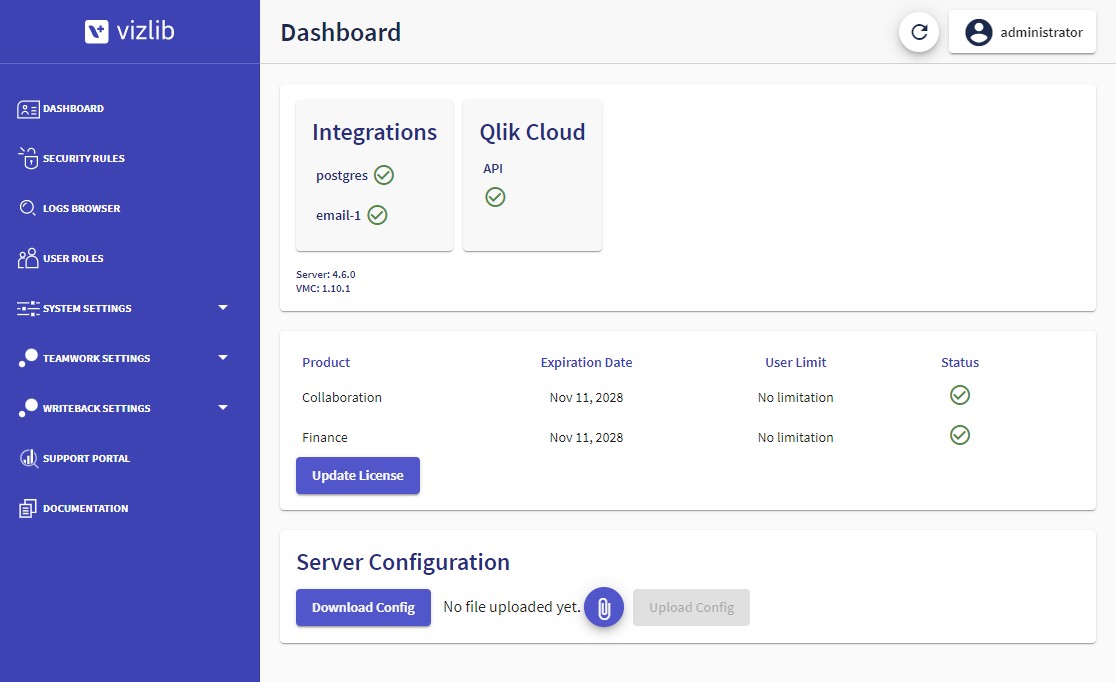1116x682 pixels.
Task: Expand the System Settings arrow
Action: [x=223, y=308]
